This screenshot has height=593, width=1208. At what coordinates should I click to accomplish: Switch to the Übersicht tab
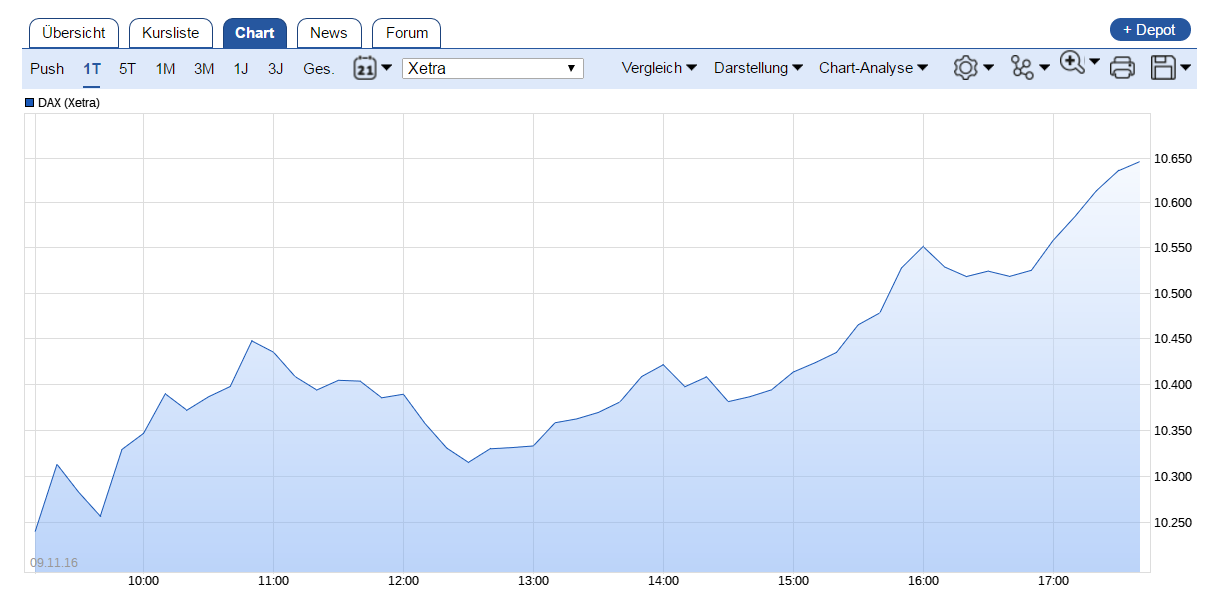click(x=74, y=33)
